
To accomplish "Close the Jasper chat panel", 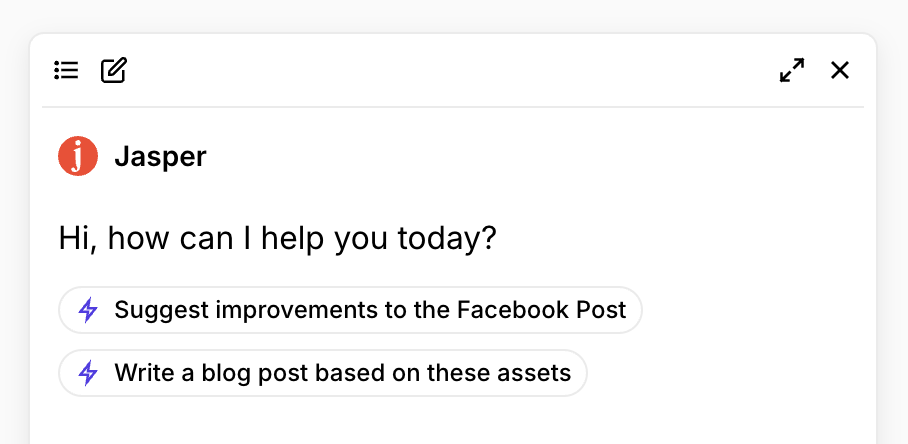I will click(840, 71).
